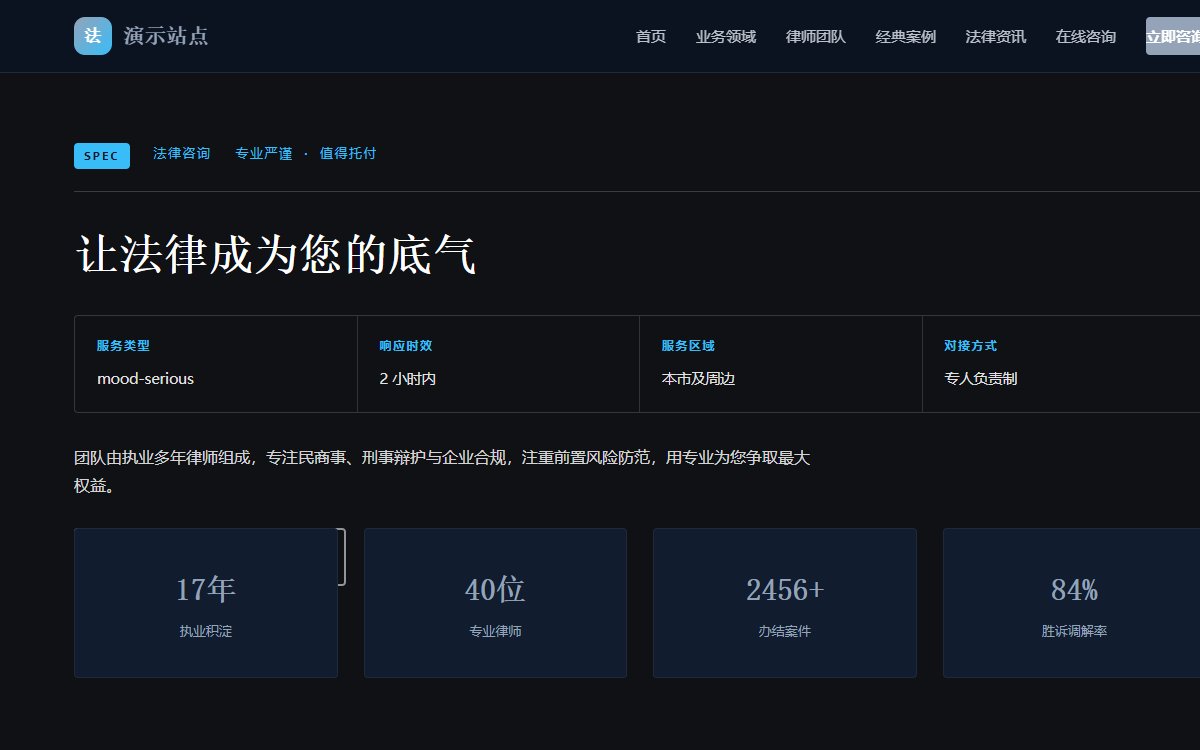This screenshot has height=750, width=1200.
Task: Click the headline 让法律成为您的底气
Action: click(x=276, y=255)
